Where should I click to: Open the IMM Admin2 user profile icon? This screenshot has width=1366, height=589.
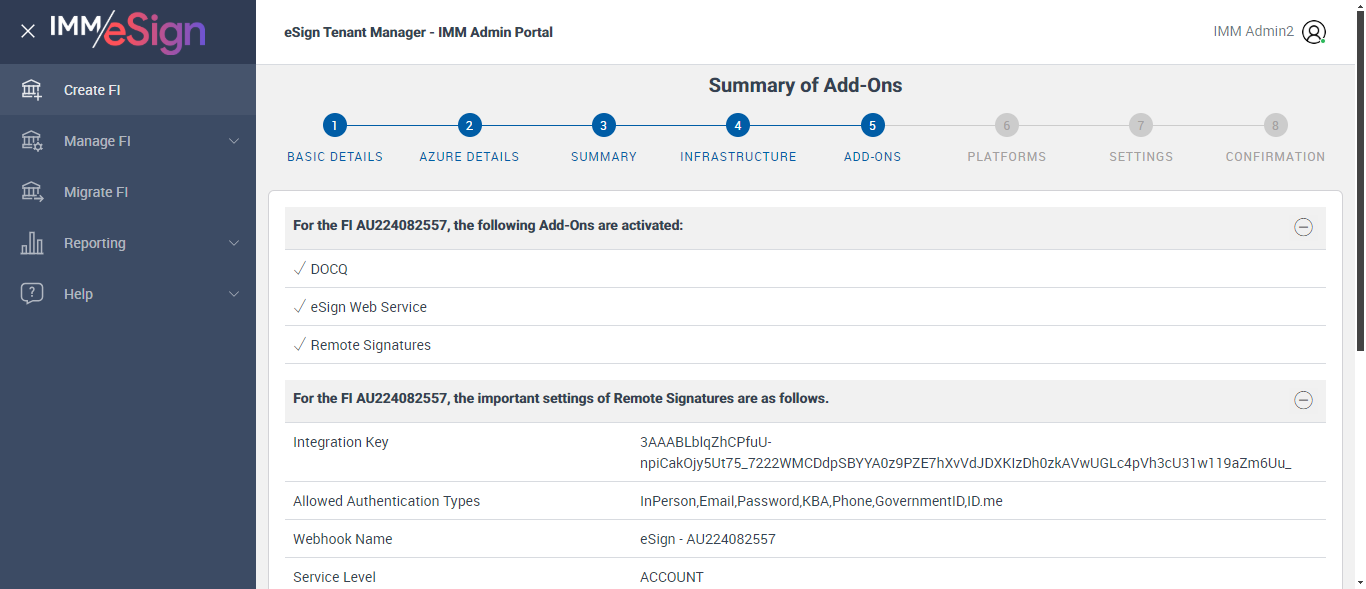click(x=1314, y=32)
